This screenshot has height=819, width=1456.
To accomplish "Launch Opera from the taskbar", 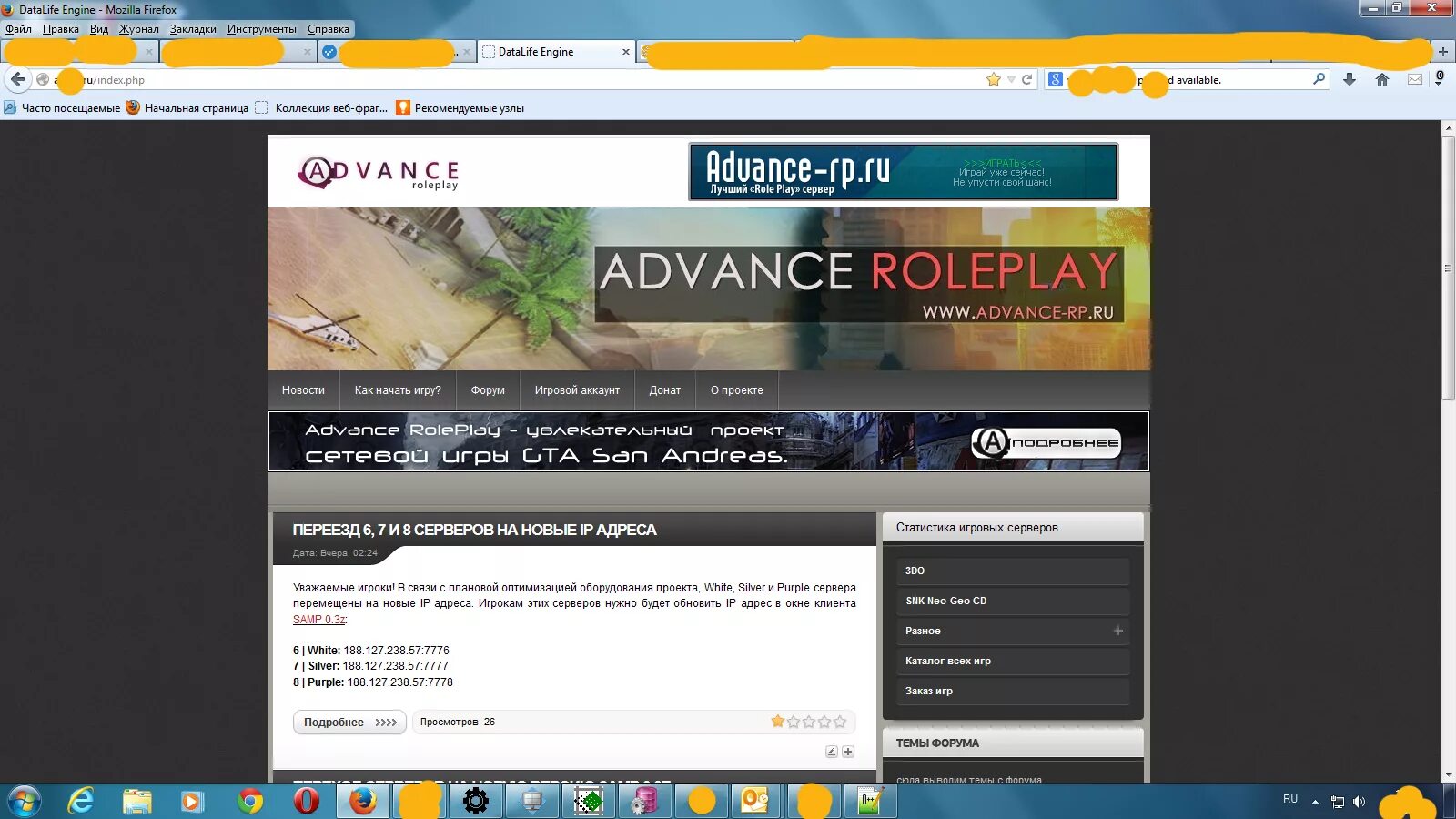I will click(307, 802).
